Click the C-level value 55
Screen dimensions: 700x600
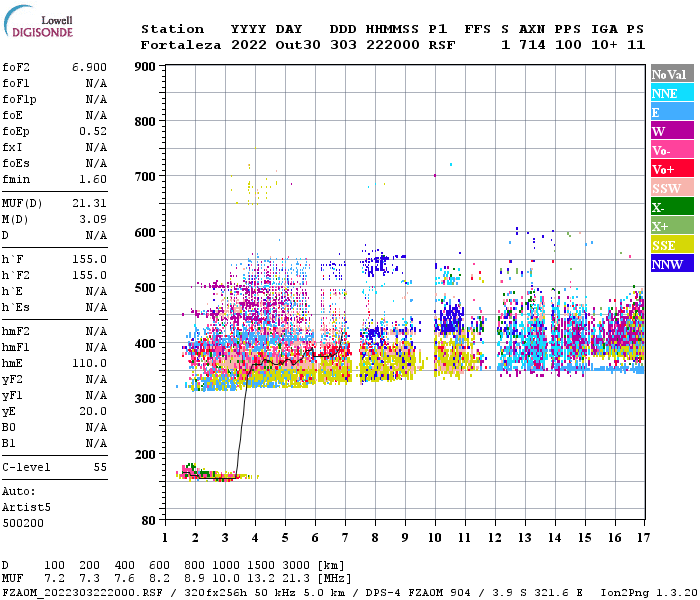[100, 467]
